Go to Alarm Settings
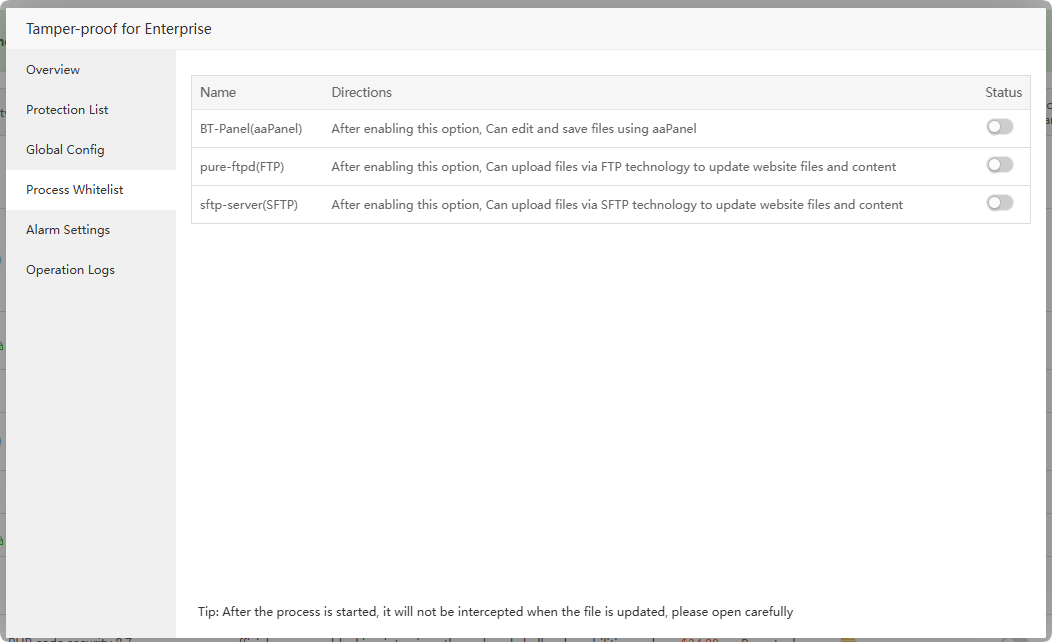This screenshot has width=1052, height=642. pos(68,230)
